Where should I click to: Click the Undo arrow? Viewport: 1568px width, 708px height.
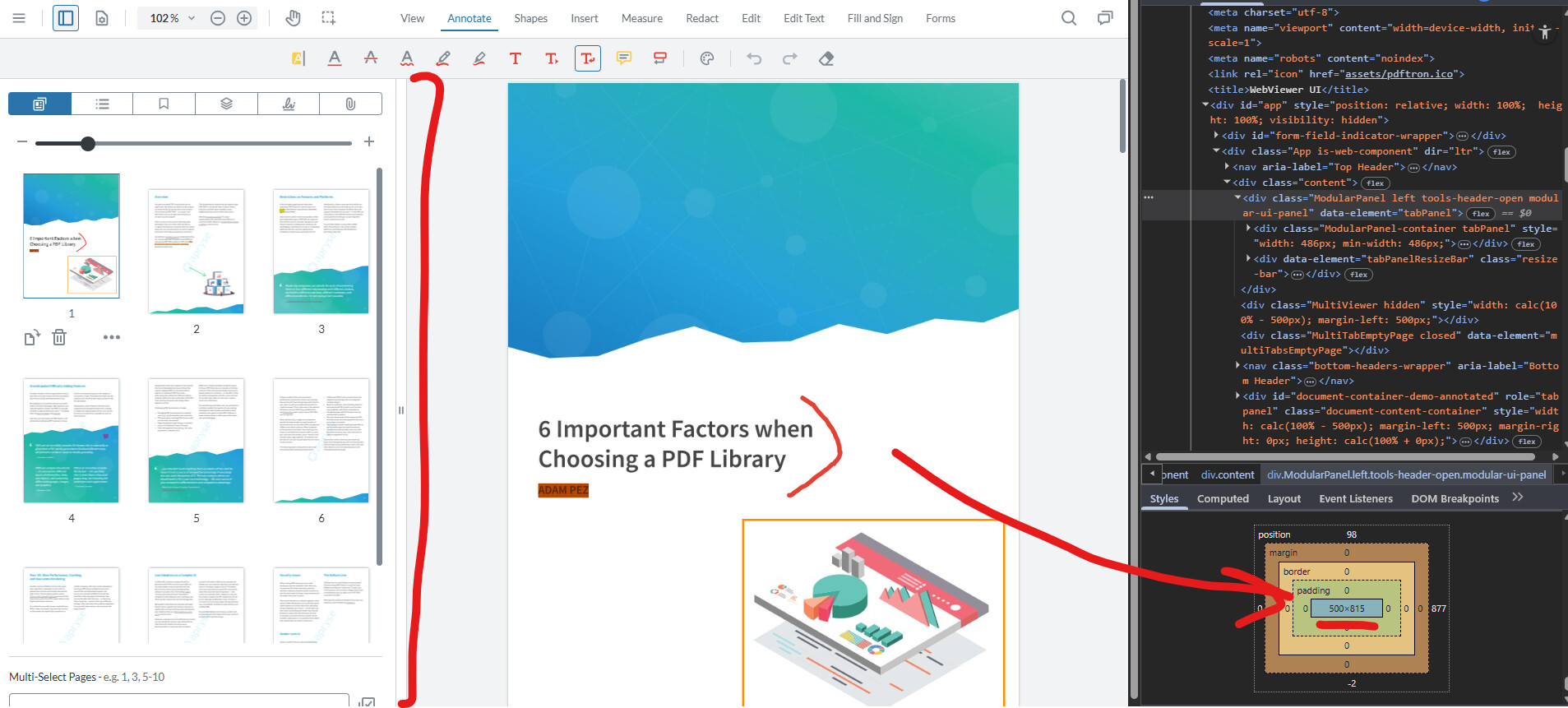click(x=753, y=58)
